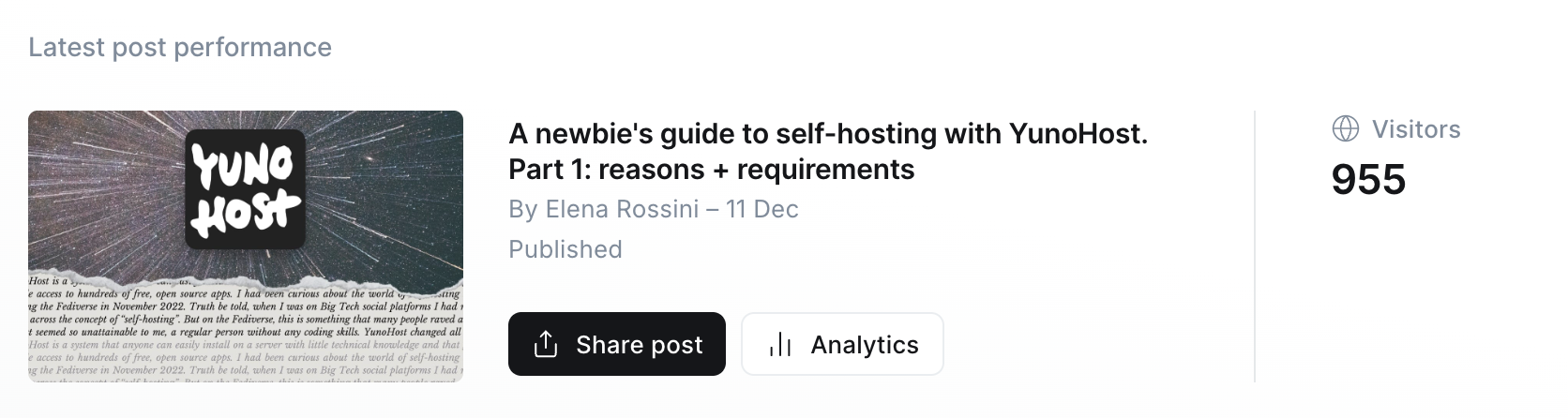Click the bar chart Analytics icon
Image resolution: width=1568 pixels, height=418 pixels.
[780, 345]
